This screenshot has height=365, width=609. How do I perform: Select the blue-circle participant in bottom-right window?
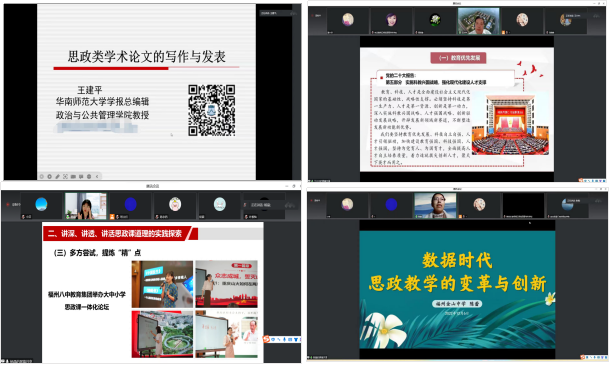391,204
